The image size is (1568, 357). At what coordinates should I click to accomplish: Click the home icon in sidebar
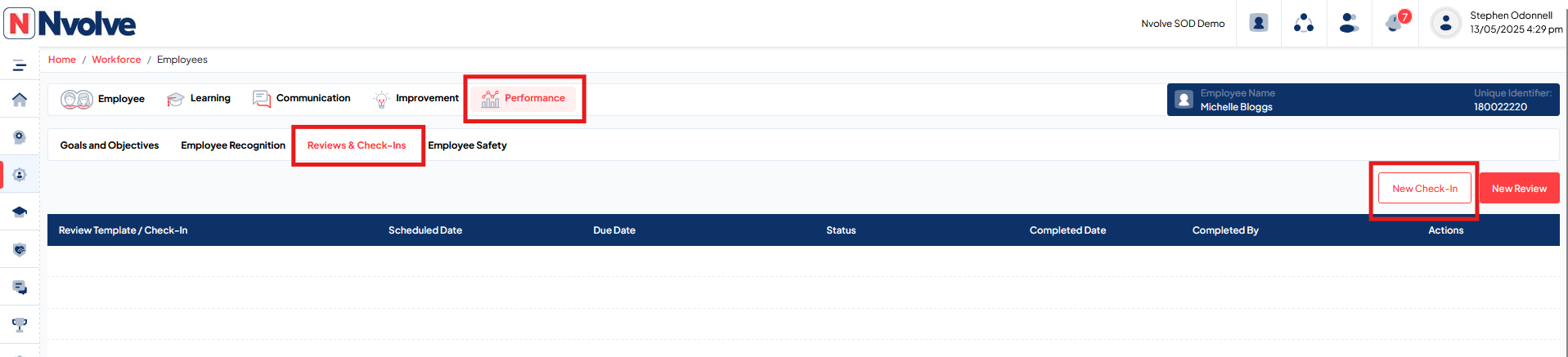point(20,100)
